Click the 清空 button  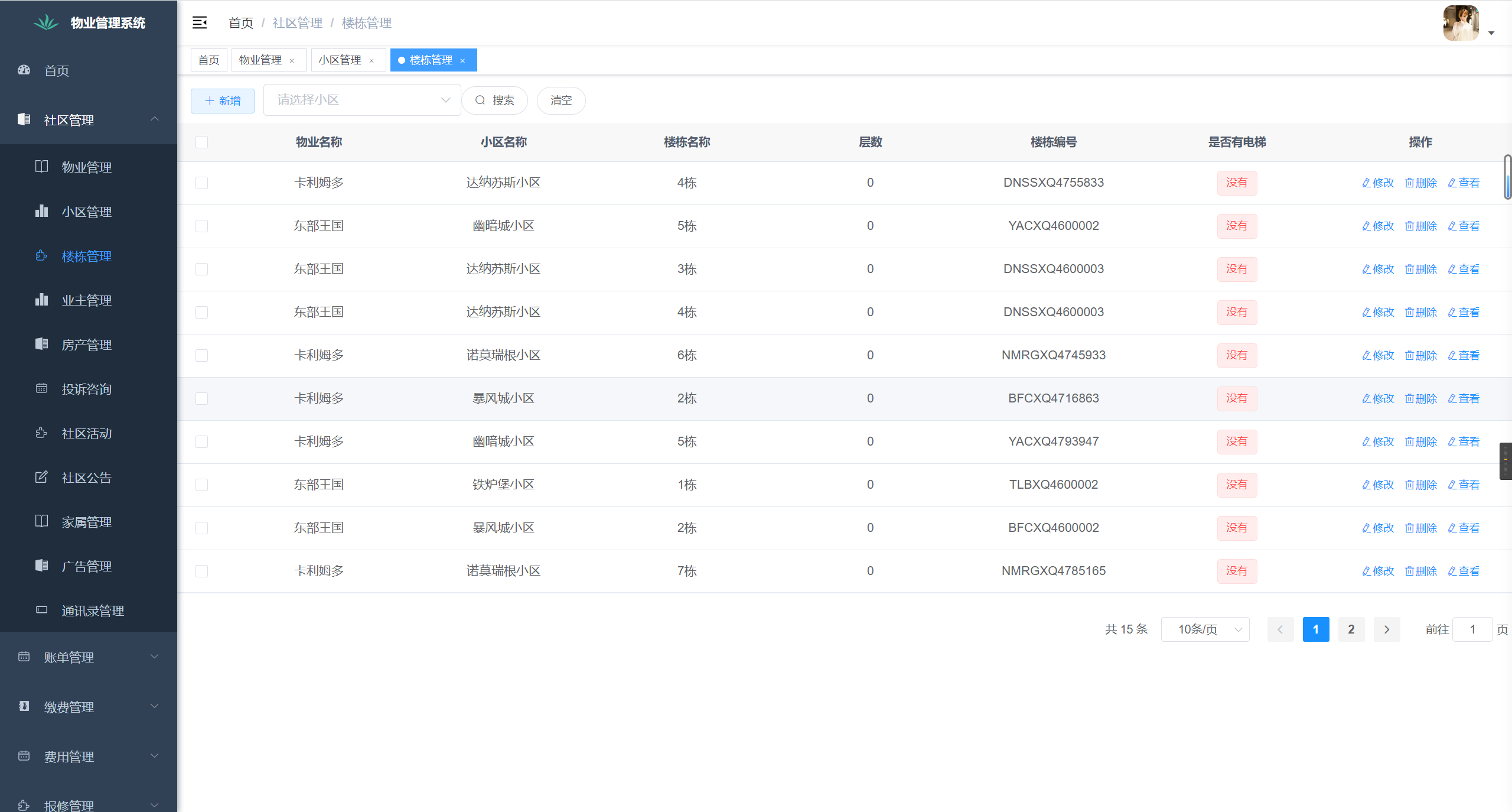pyautogui.click(x=561, y=100)
